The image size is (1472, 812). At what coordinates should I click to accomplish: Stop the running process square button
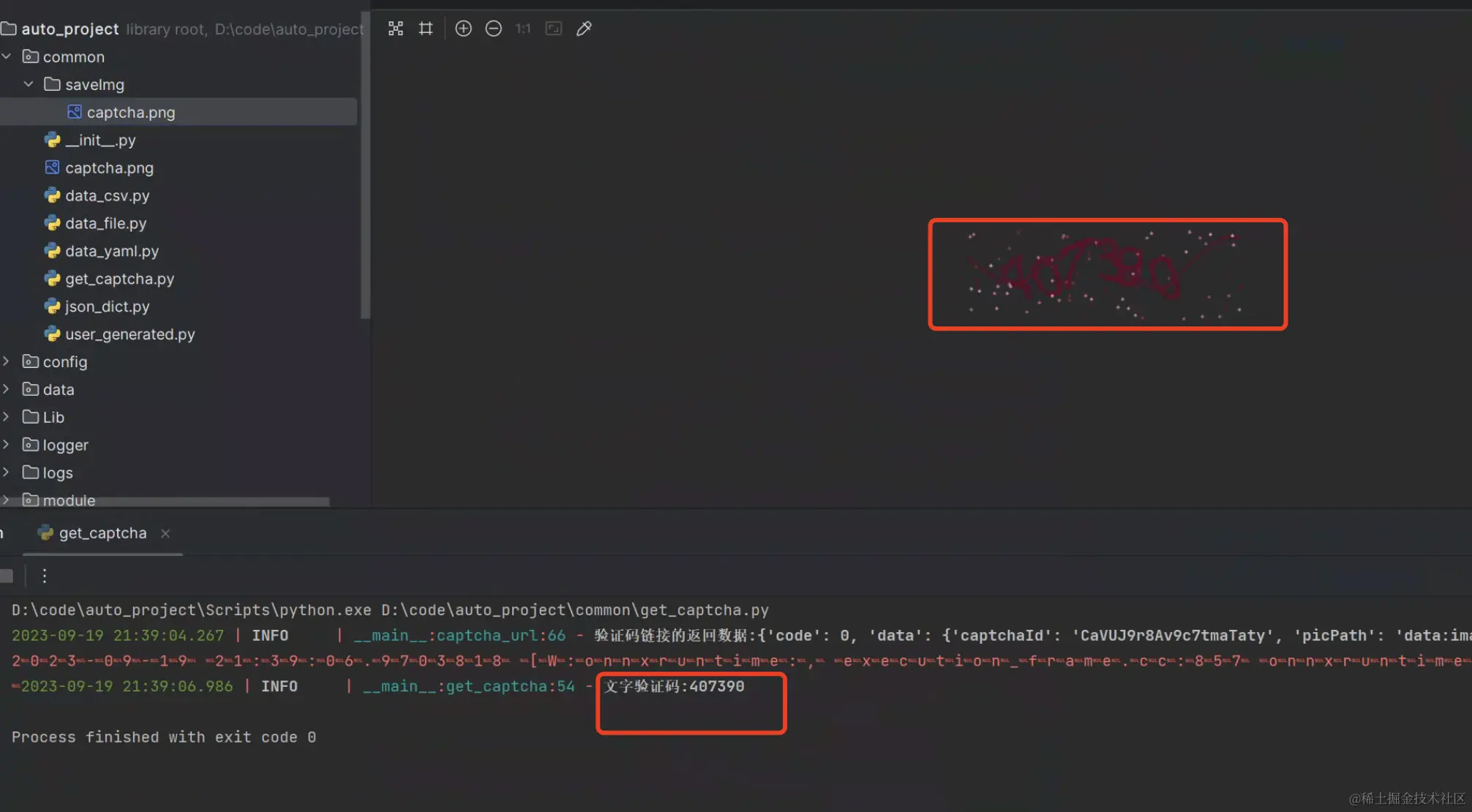coord(7,576)
